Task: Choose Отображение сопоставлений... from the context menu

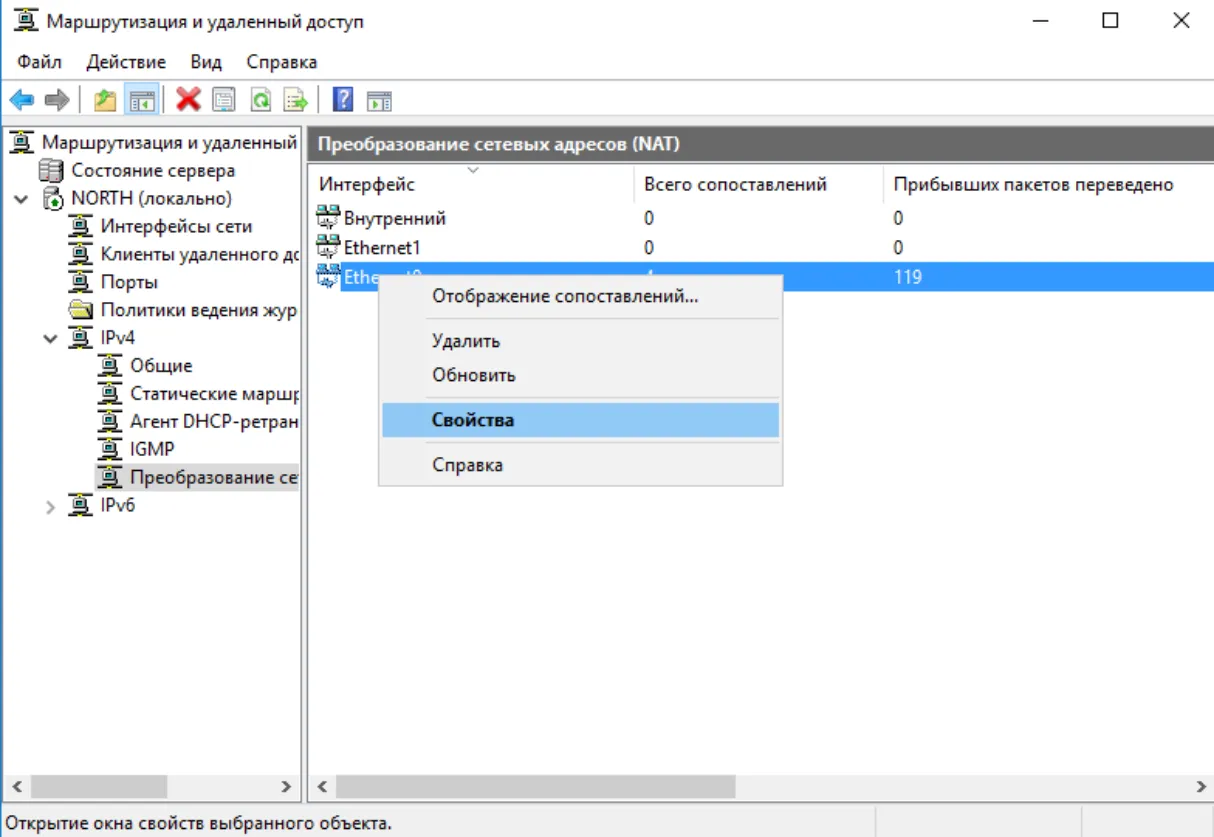Action: click(x=580, y=296)
